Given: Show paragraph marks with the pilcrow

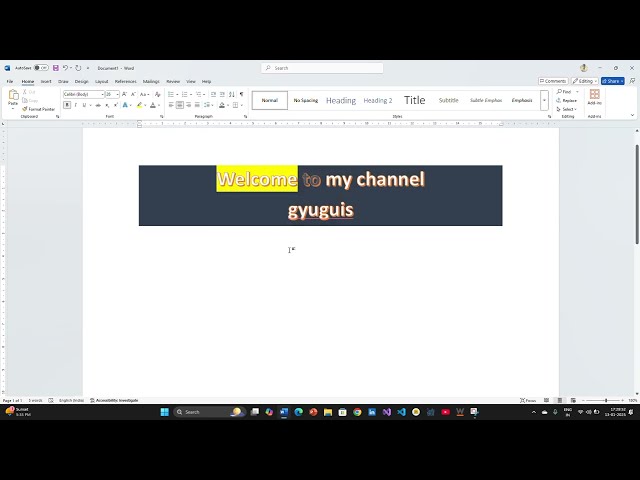Looking at the screenshot, I should [x=241, y=94].
